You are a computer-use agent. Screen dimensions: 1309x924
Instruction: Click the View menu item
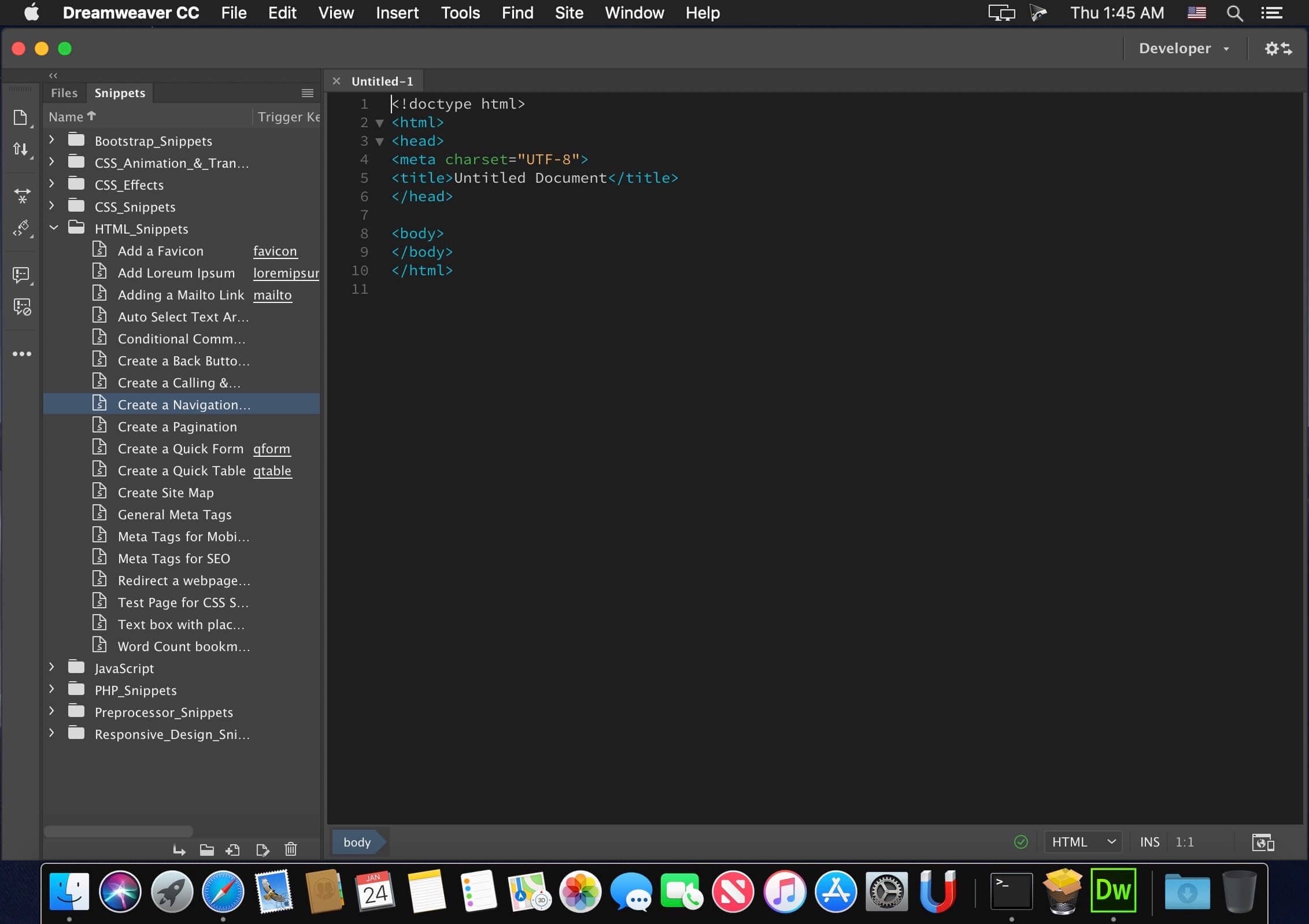coord(336,13)
